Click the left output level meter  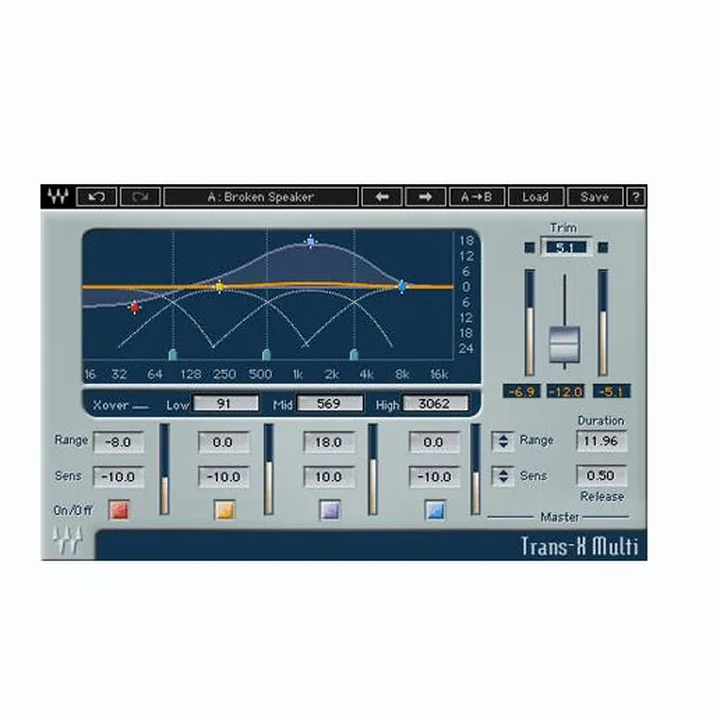coord(529,323)
